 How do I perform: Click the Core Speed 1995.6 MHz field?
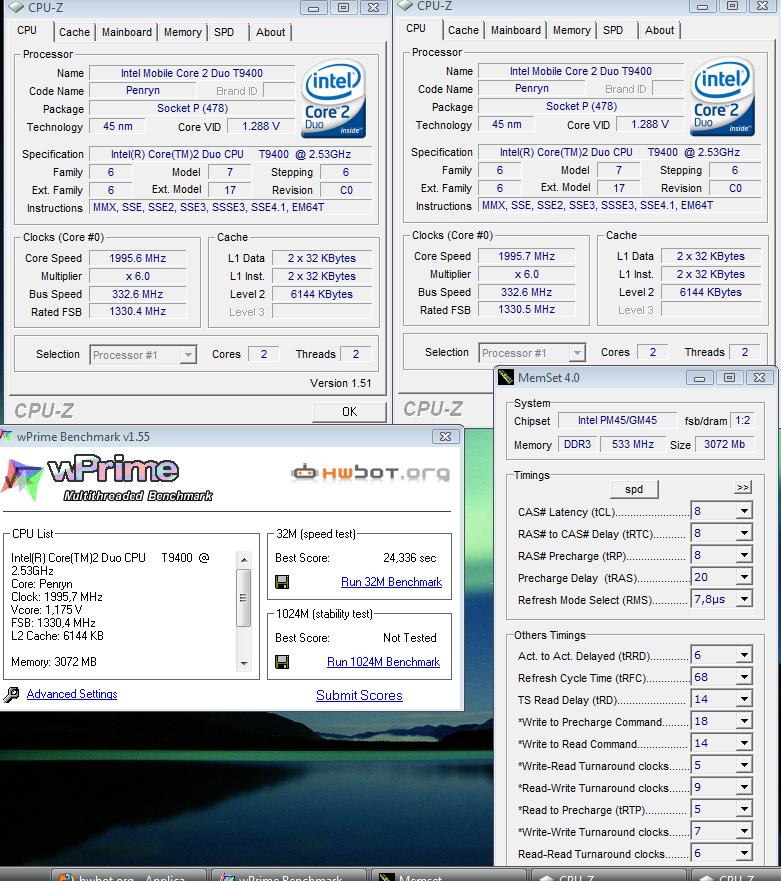[137, 258]
